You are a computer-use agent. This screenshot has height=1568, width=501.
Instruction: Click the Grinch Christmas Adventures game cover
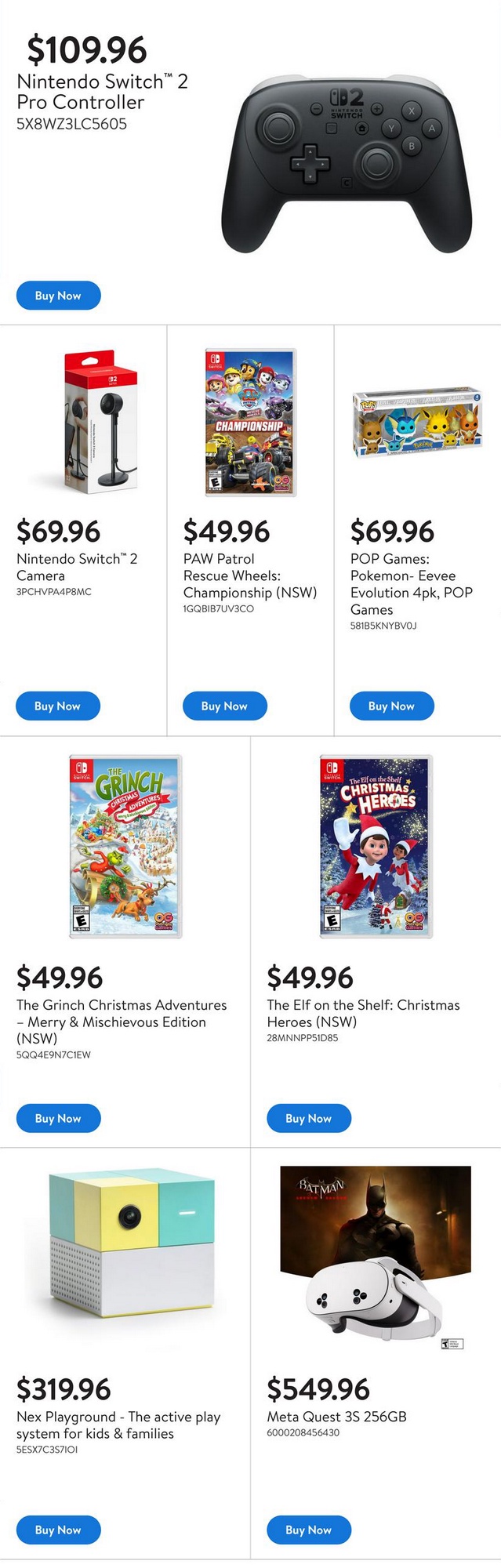click(x=125, y=845)
